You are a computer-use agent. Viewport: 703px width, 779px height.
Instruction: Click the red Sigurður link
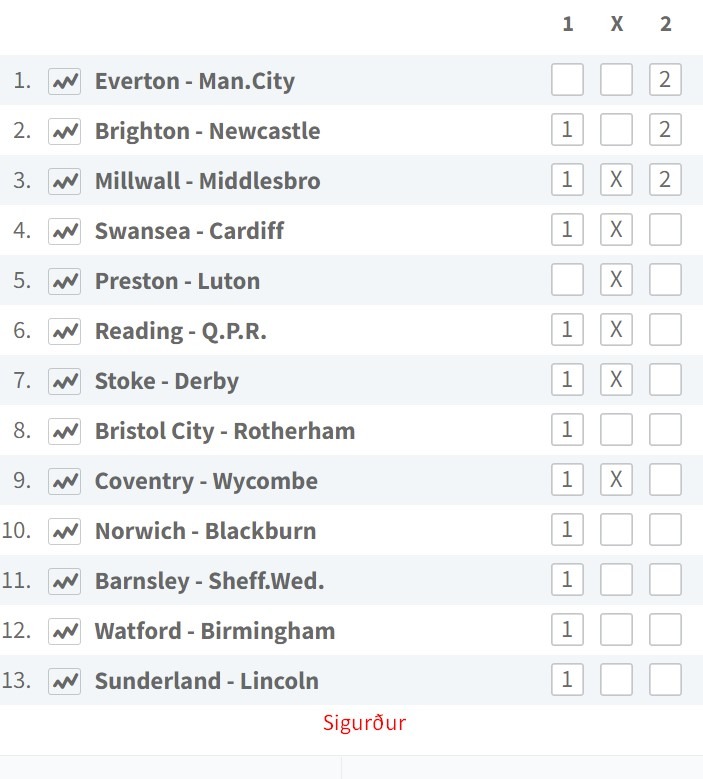[364, 723]
